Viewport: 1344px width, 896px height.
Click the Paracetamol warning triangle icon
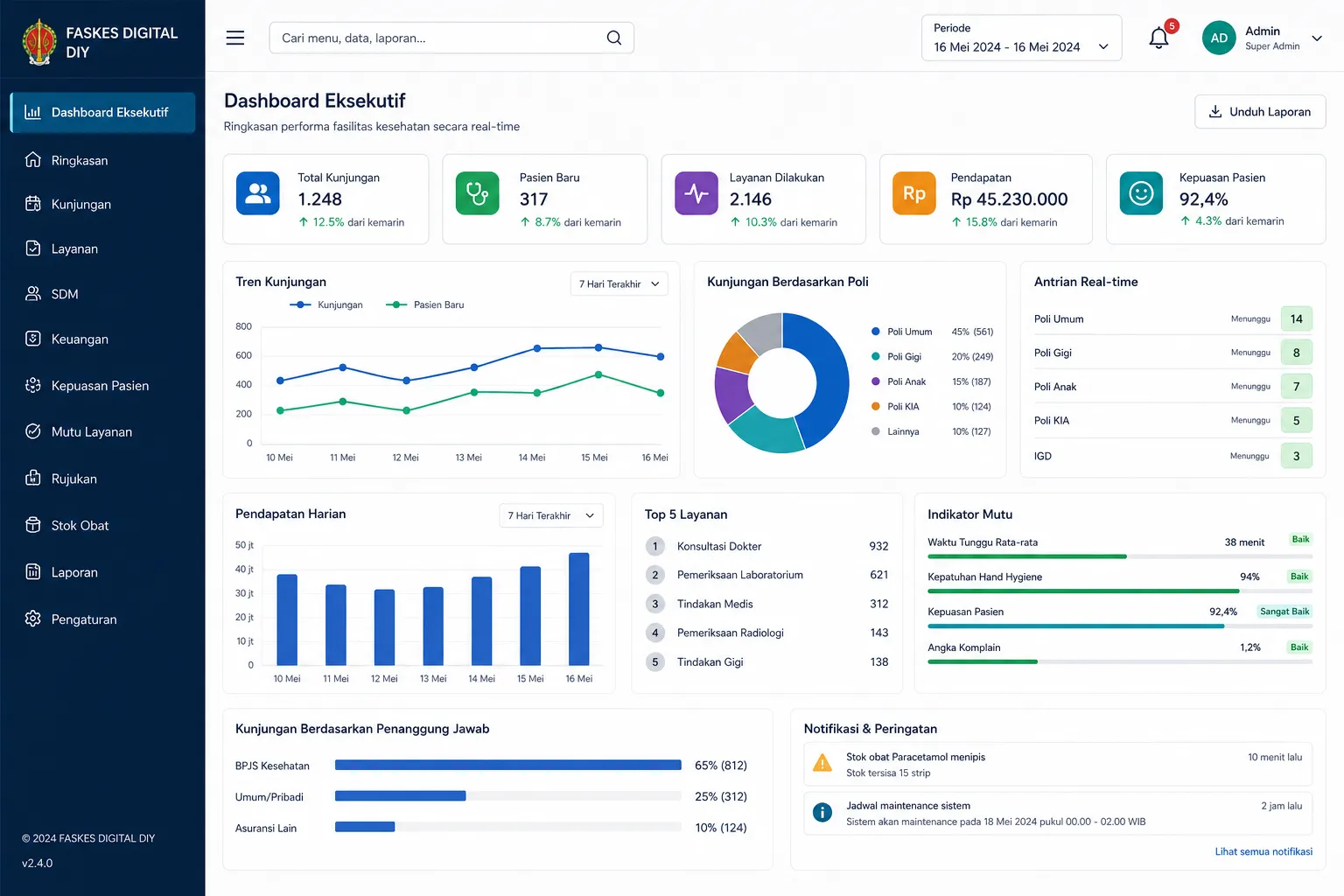click(822, 763)
